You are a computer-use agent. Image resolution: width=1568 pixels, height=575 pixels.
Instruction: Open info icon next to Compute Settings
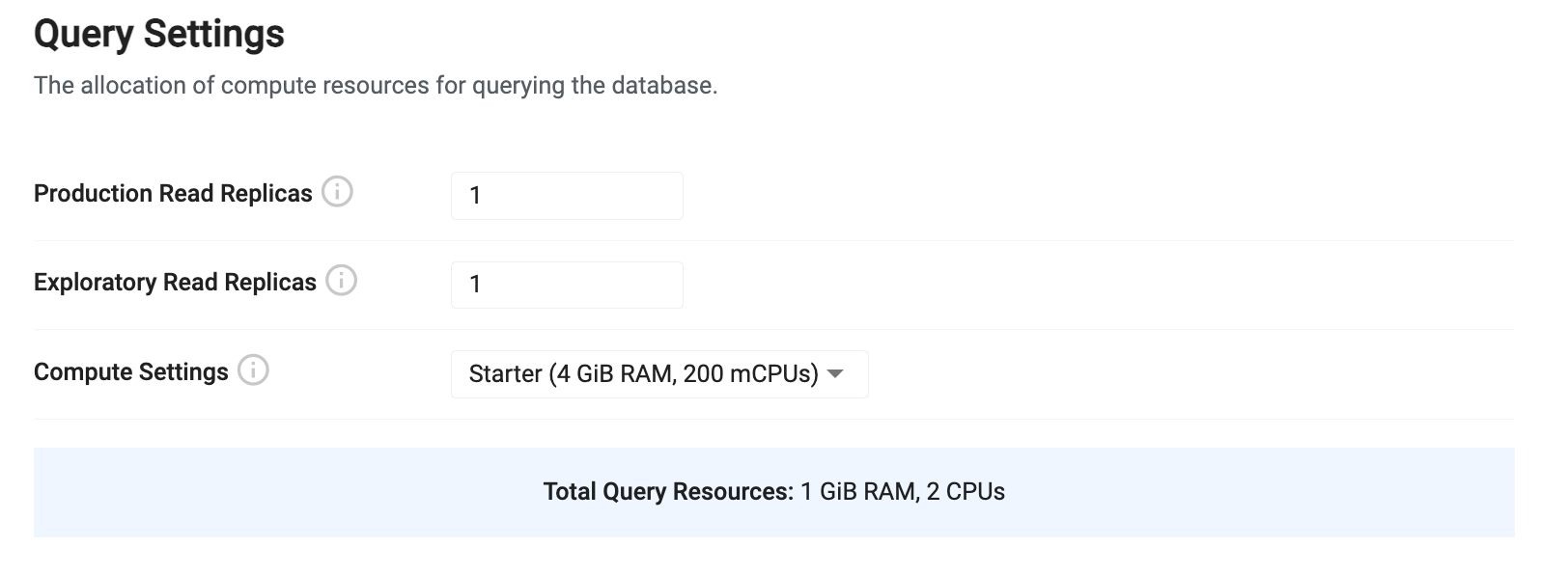tap(253, 370)
